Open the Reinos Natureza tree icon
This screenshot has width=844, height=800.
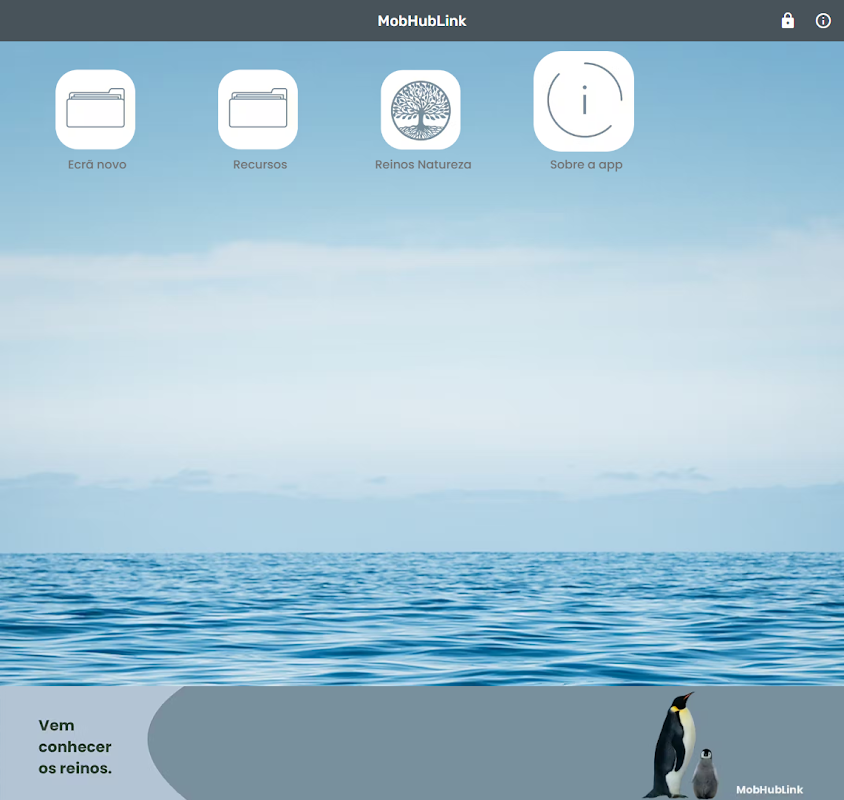click(420, 109)
